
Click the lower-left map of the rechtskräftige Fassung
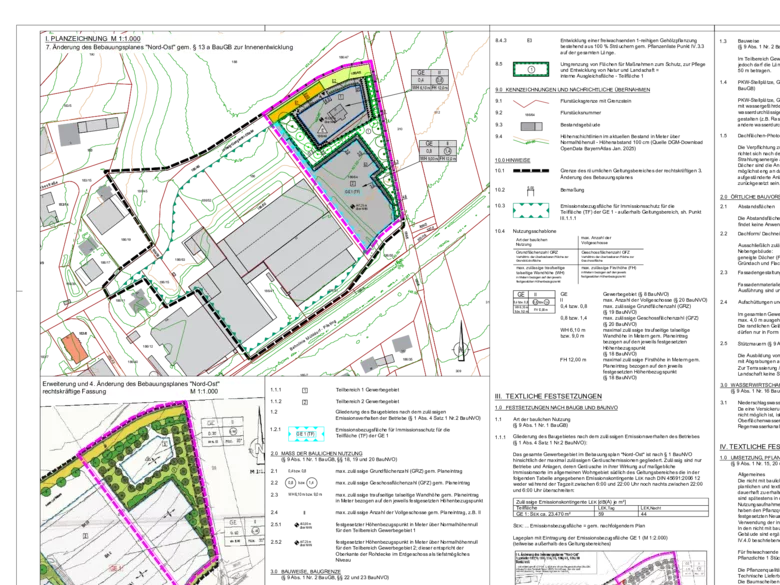(x=152, y=491)
